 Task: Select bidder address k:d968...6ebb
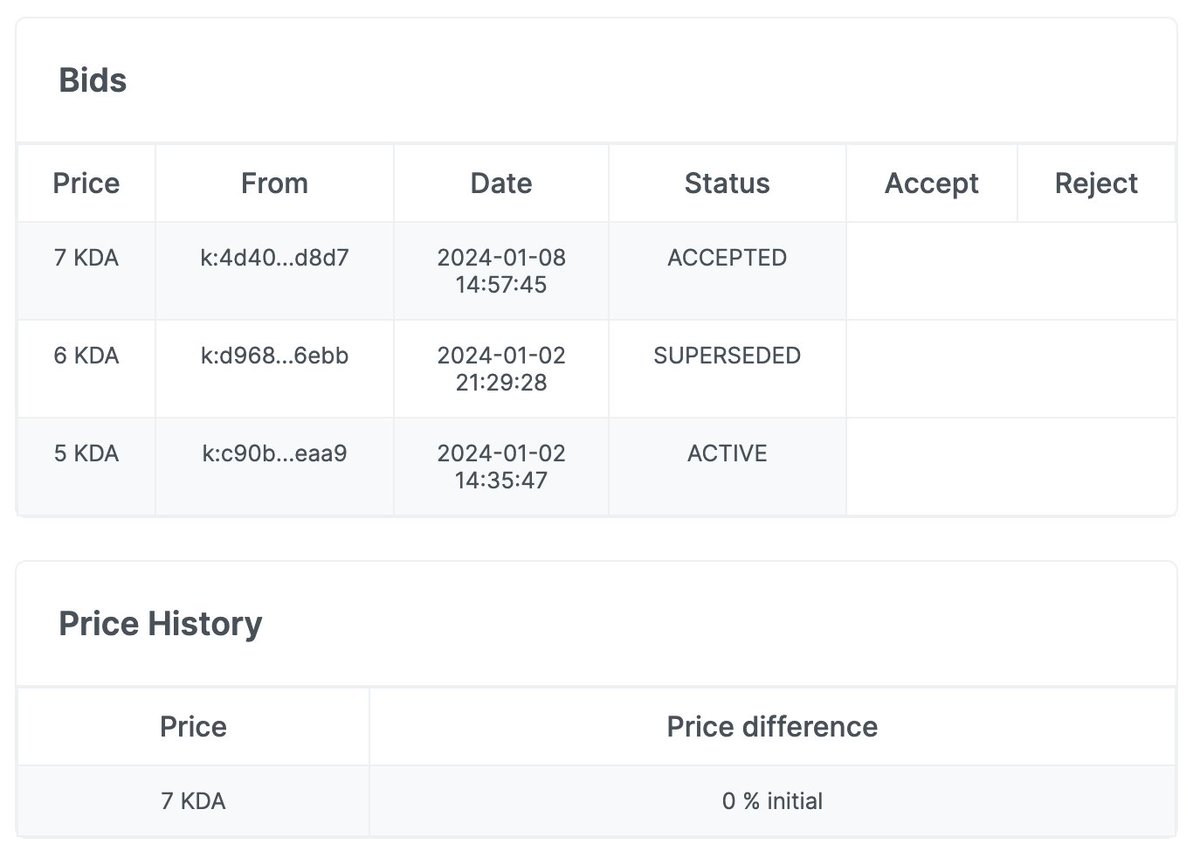pyautogui.click(x=275, y=355)
